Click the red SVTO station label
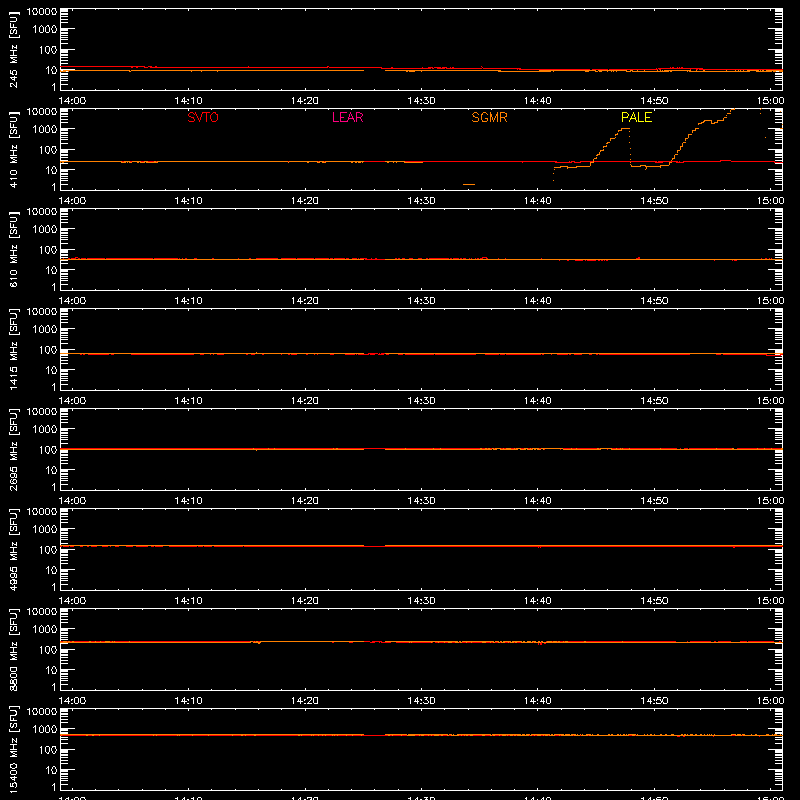The height and width of the screenshot is (800, 800). [x=203, y=117]
